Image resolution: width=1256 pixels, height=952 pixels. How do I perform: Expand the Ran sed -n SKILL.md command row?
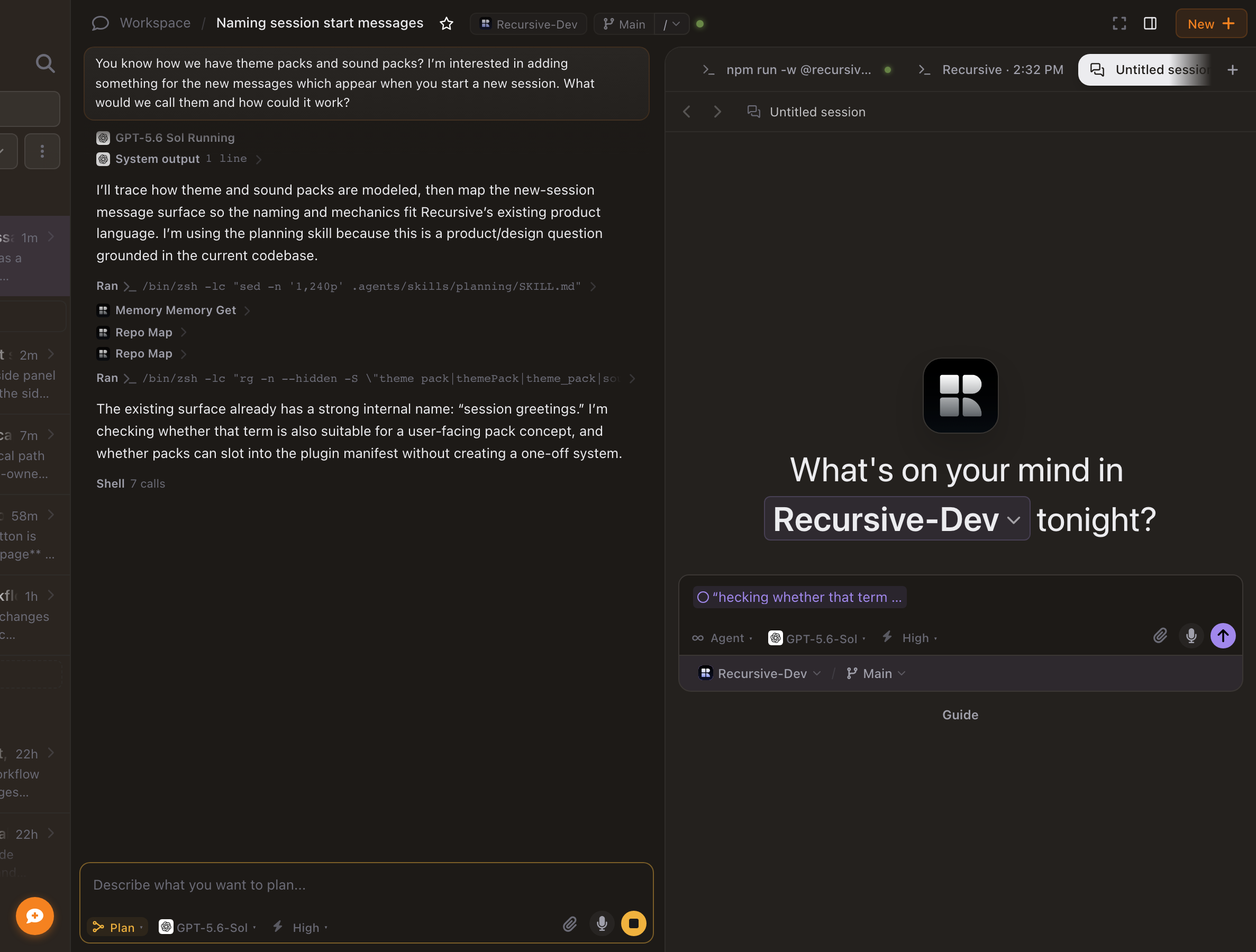pyautogui.click(x=346, y=286)
